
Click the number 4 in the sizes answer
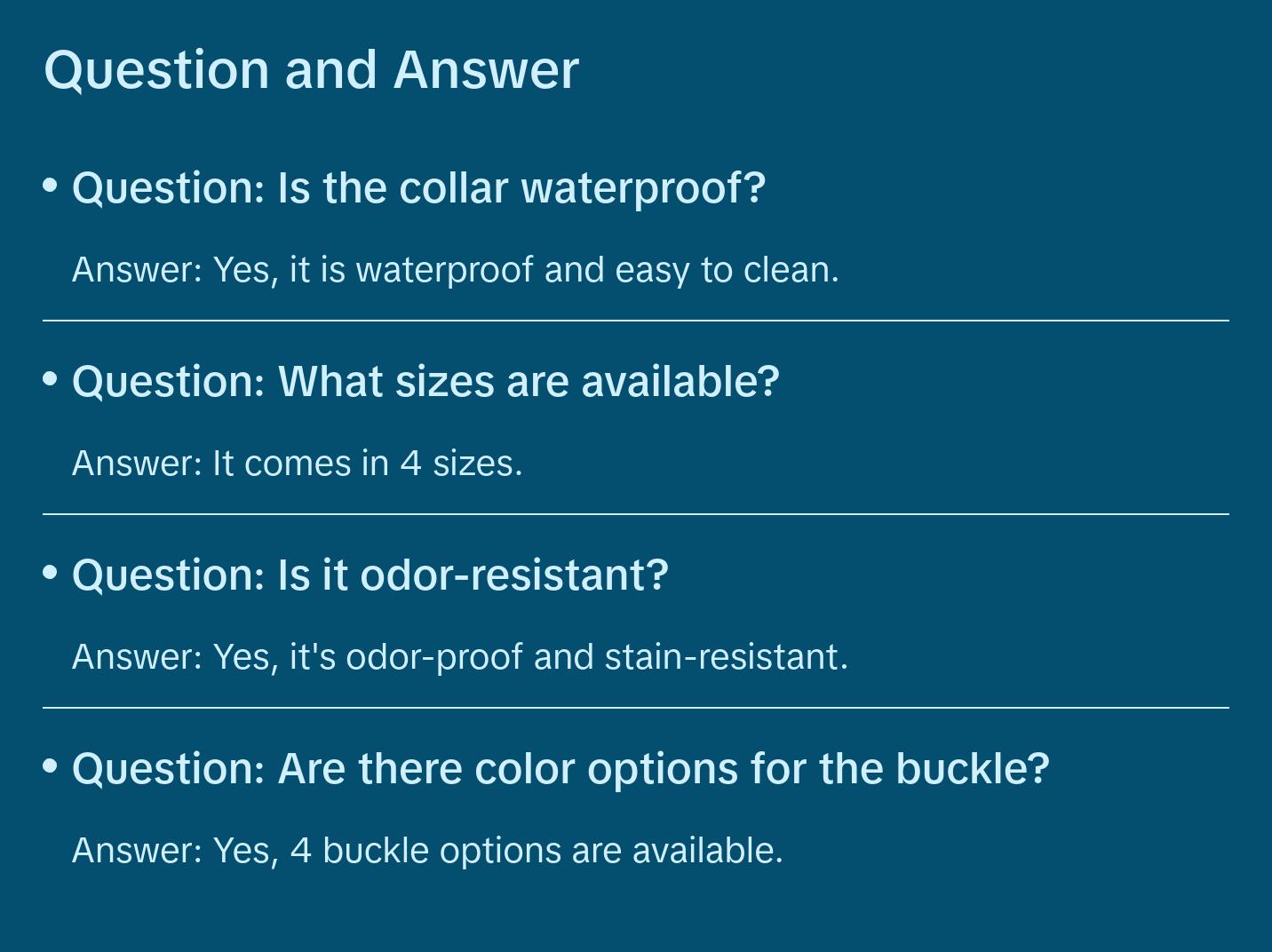(x=410, y=464)
